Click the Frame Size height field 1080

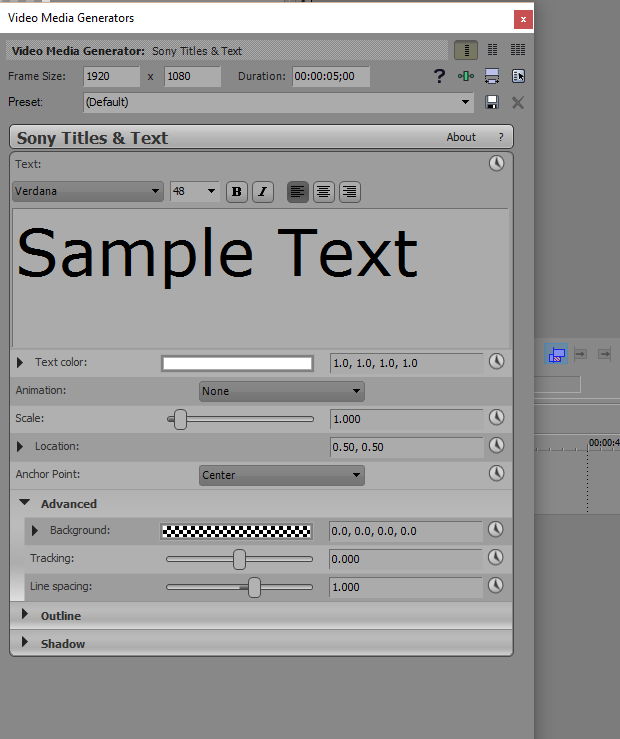193,76
